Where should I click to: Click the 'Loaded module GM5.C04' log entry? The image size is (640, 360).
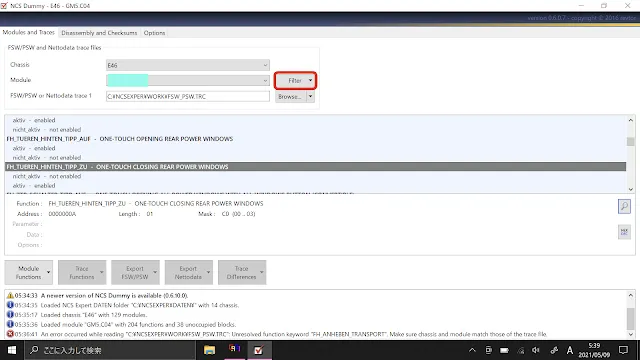(x=121, y=324)
